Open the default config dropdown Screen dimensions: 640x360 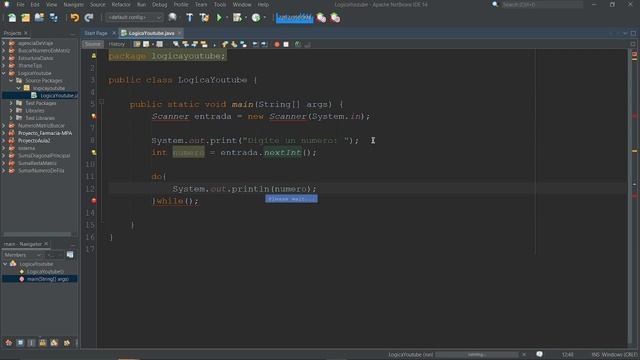click(134, 18)
